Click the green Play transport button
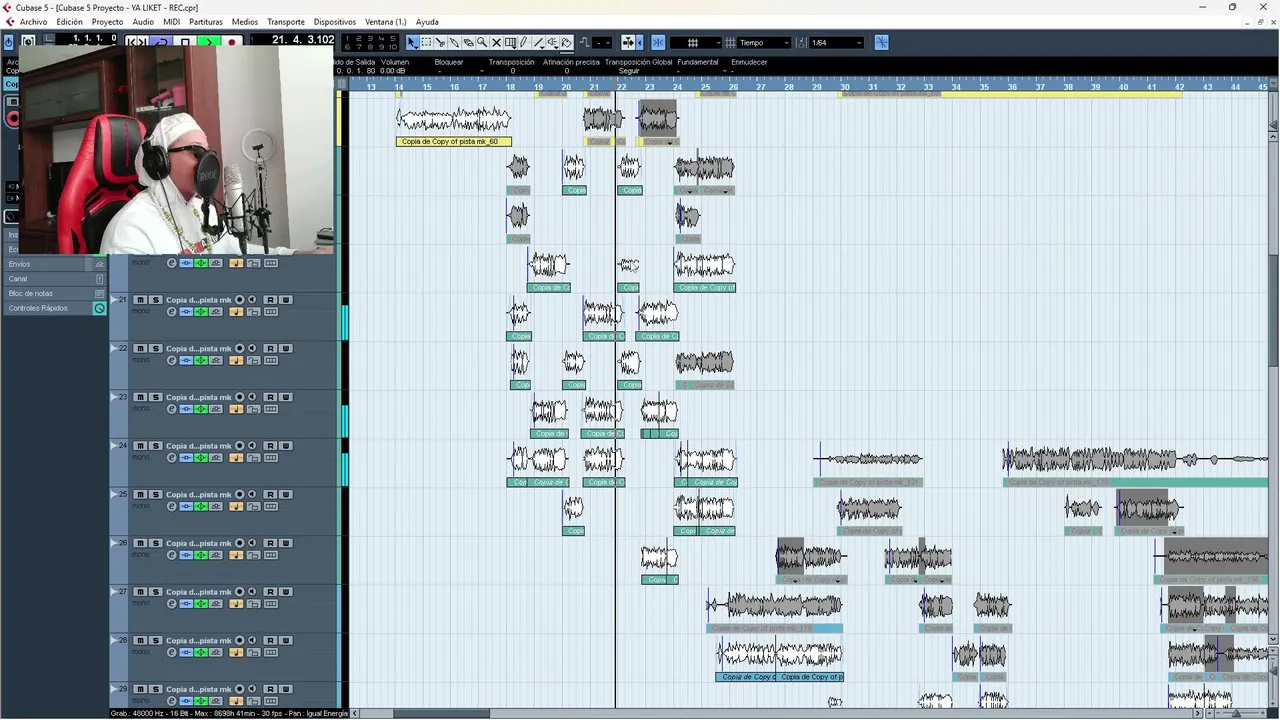1280x720 pixels. [x=208, y=42]
